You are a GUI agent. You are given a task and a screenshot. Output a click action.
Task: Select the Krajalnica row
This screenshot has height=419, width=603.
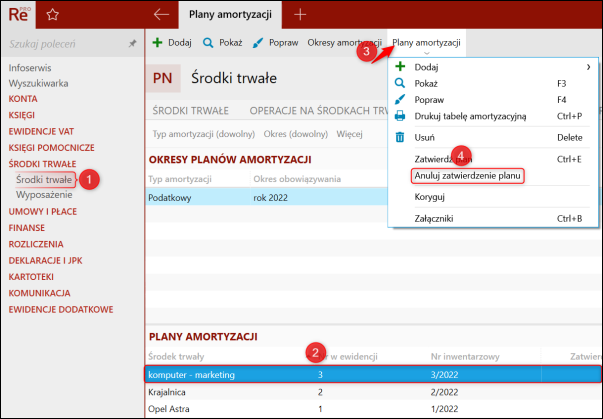tap(373, 392)
